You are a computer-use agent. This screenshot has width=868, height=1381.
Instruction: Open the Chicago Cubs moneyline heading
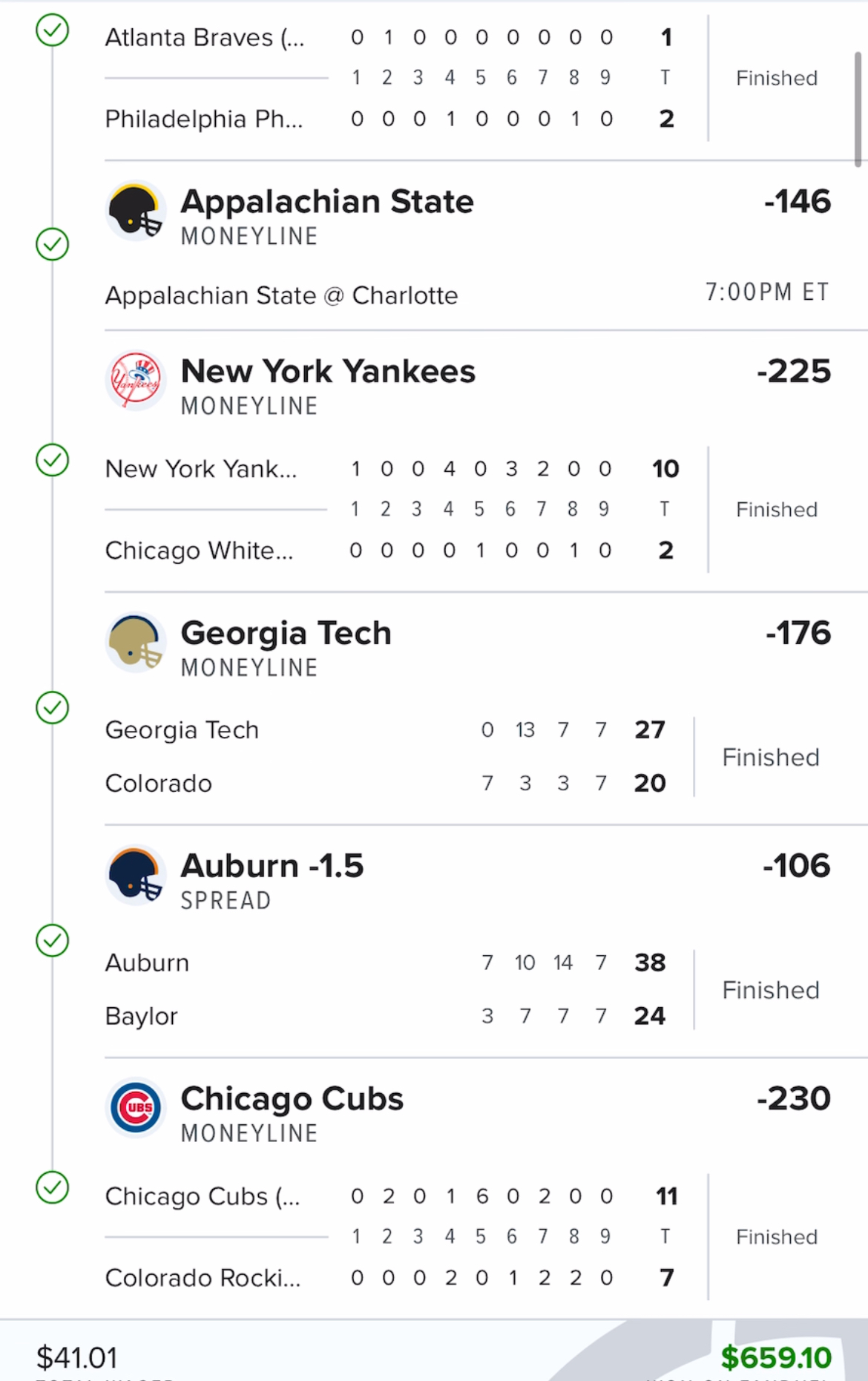point(292,1099)
